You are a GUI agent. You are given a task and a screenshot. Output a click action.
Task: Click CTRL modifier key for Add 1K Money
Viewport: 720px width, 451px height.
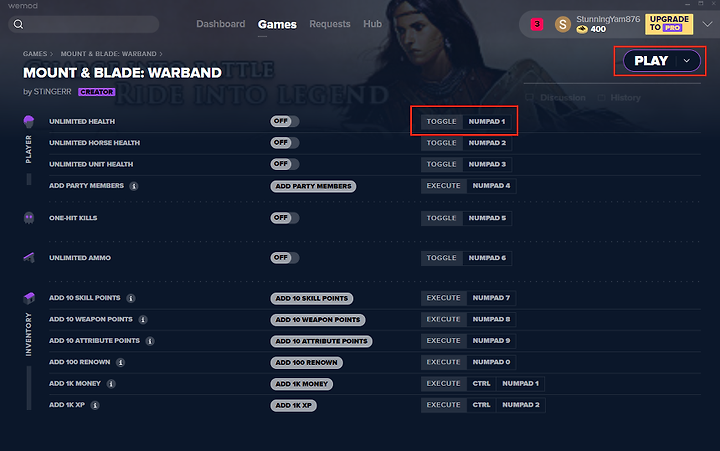(481, 383)
